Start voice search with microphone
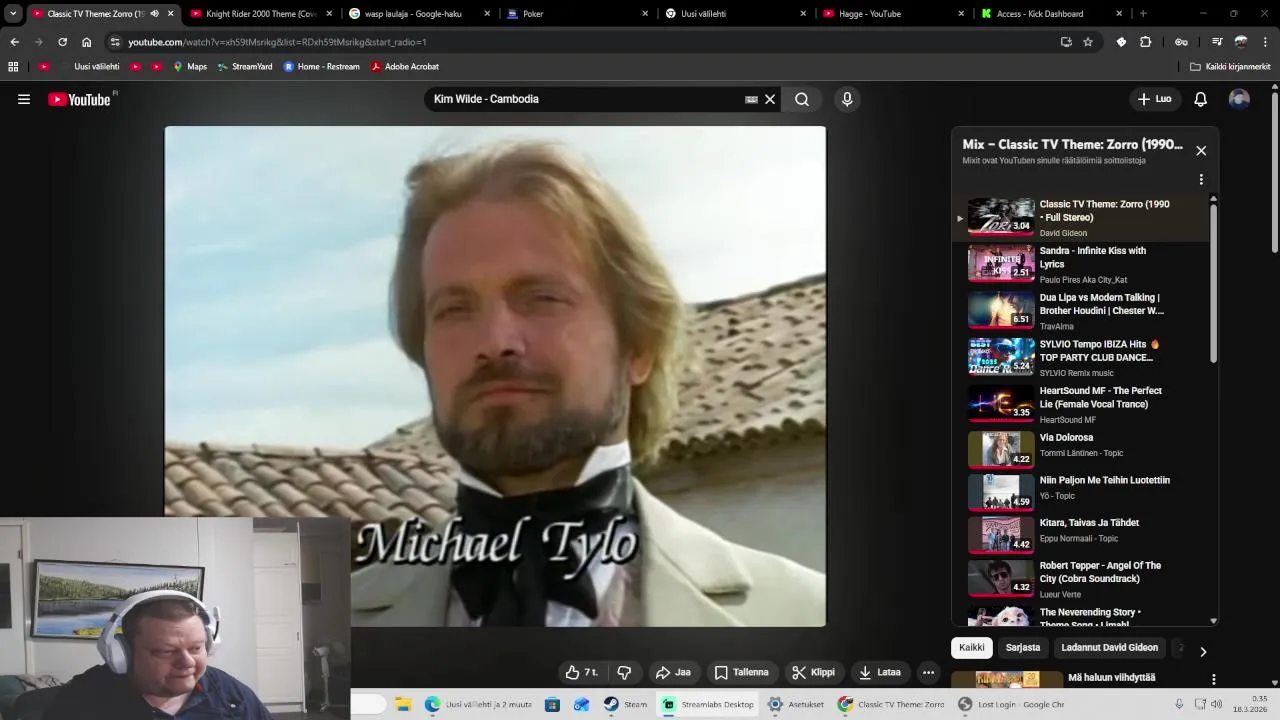Viewport: 1280px width, 720px height. point(847,99)
